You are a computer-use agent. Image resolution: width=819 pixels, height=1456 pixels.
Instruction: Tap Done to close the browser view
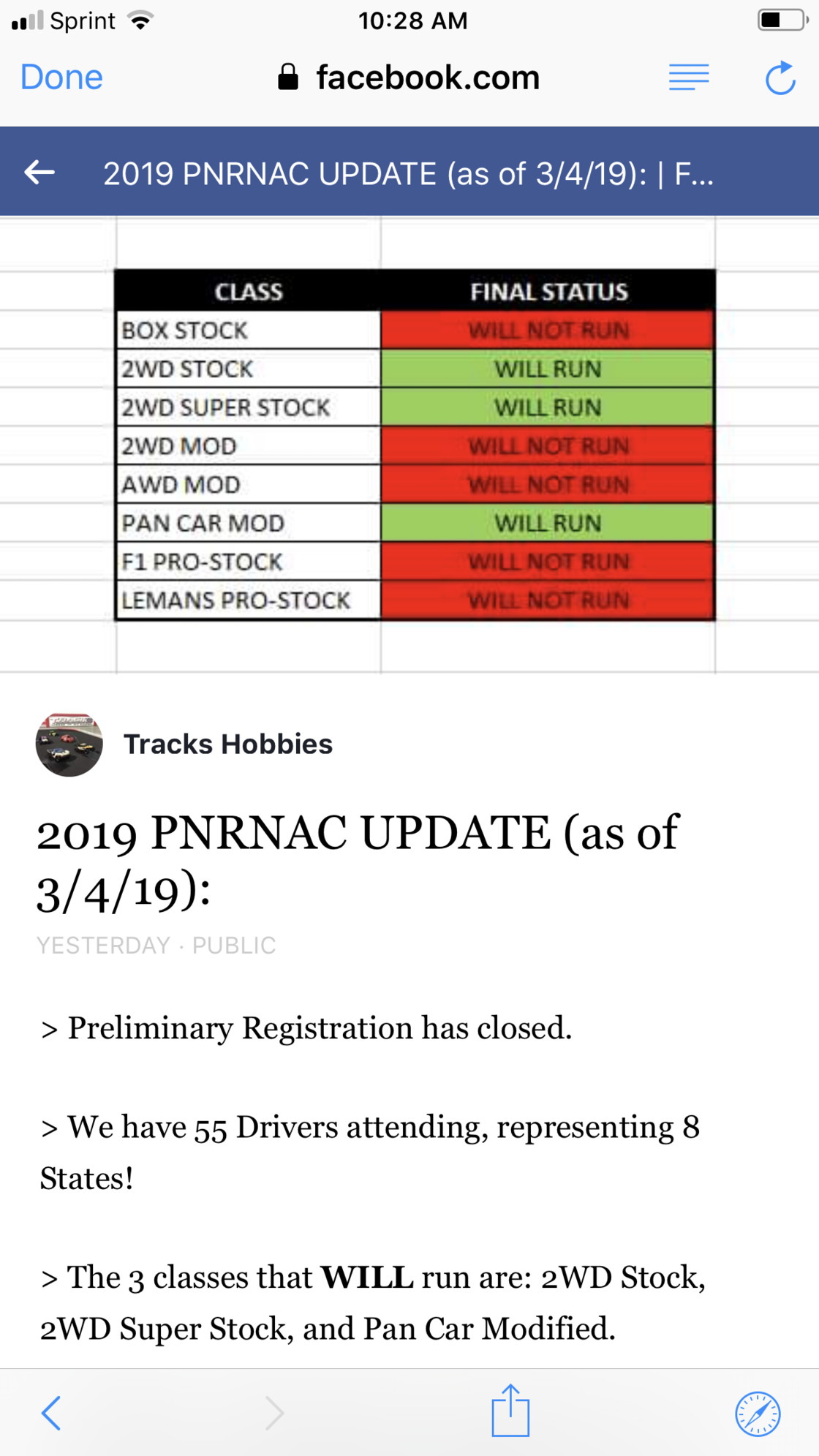[61, 78]
